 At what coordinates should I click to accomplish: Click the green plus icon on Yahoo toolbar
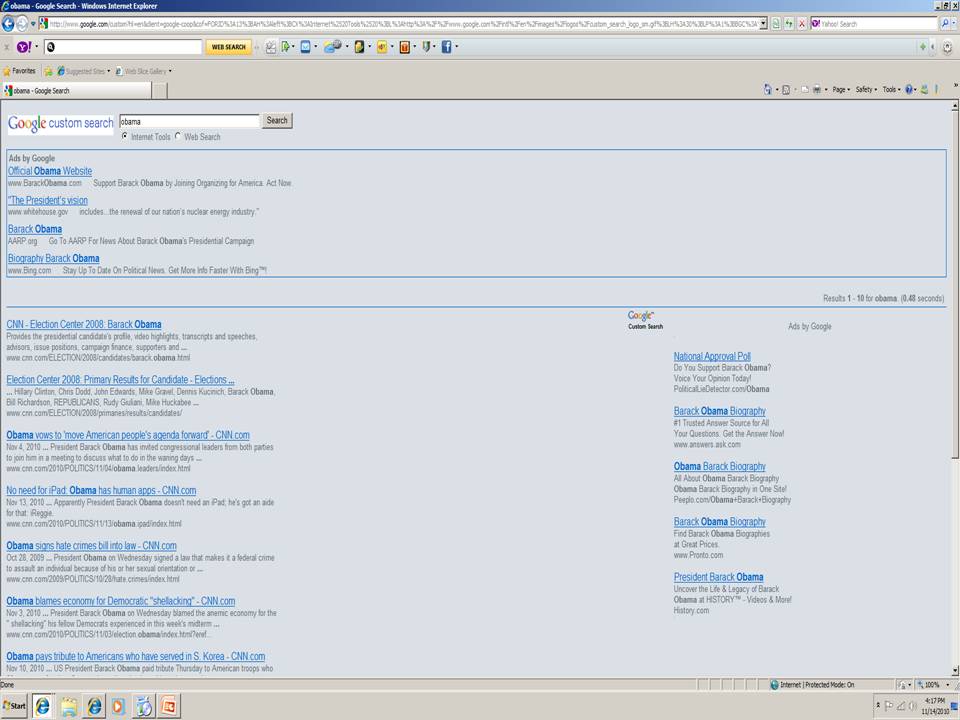(x=923, y=47)
